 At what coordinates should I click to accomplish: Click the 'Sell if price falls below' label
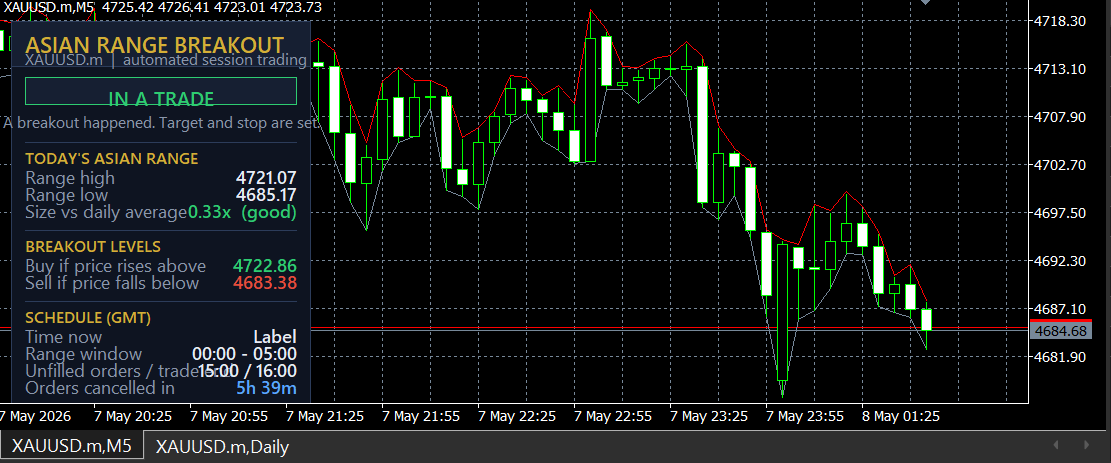(x=112, y=284)
